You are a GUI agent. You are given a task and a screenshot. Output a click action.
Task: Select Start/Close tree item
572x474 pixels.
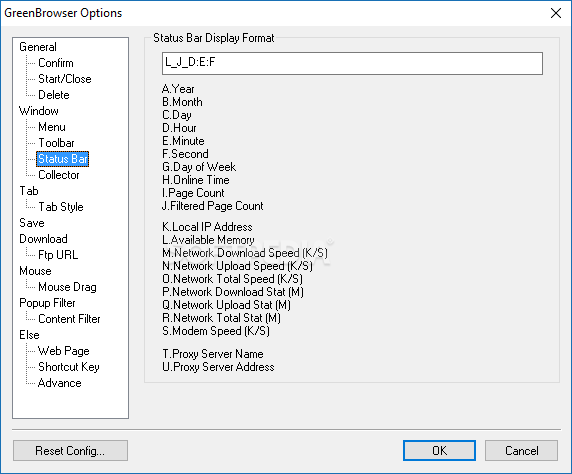click(x=65, y=79)
